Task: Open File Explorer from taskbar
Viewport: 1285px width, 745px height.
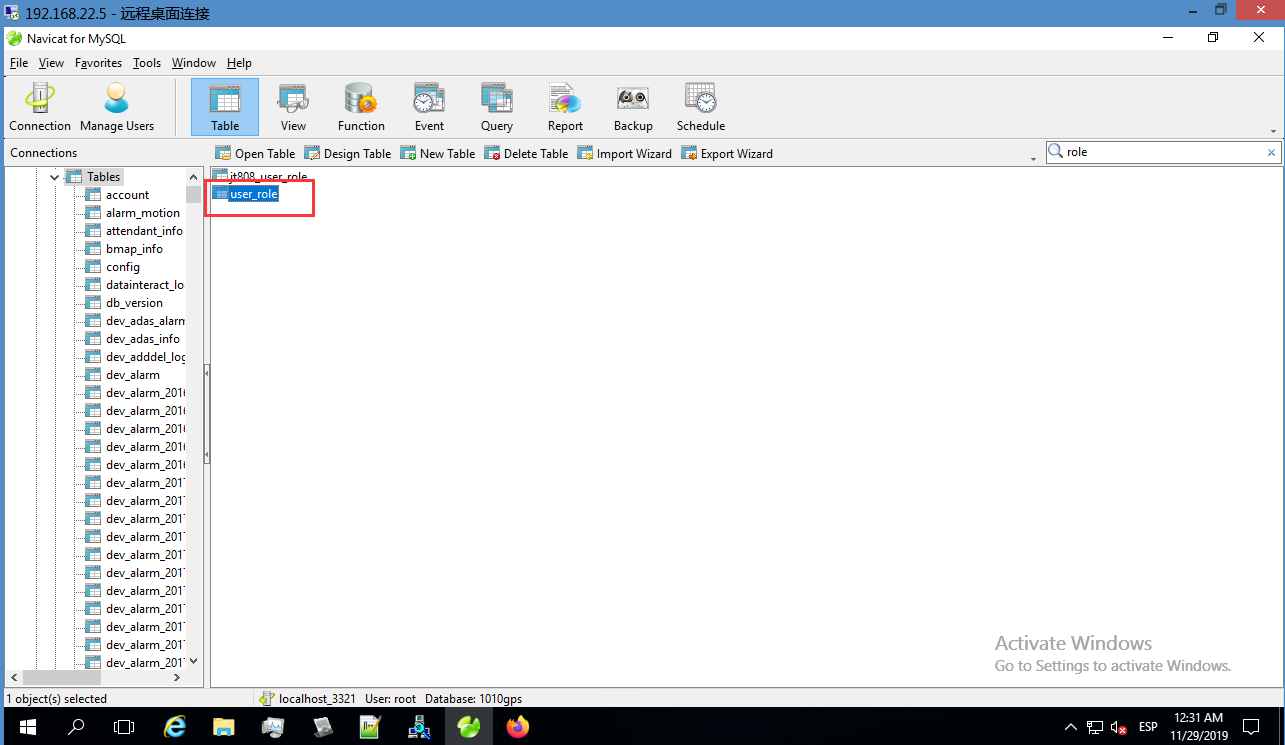Action: pyautogui.click(x=224, y=727)
